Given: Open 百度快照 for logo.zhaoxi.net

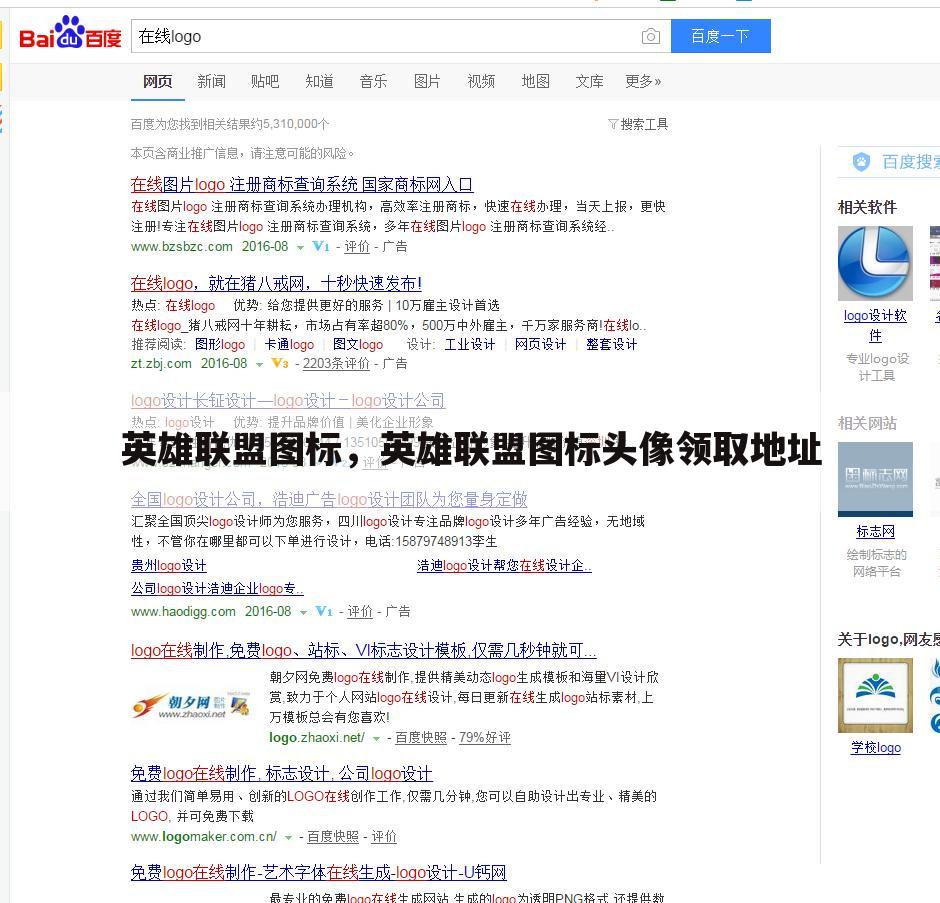Looking at the screenshot, I should [x=421, y=738].
